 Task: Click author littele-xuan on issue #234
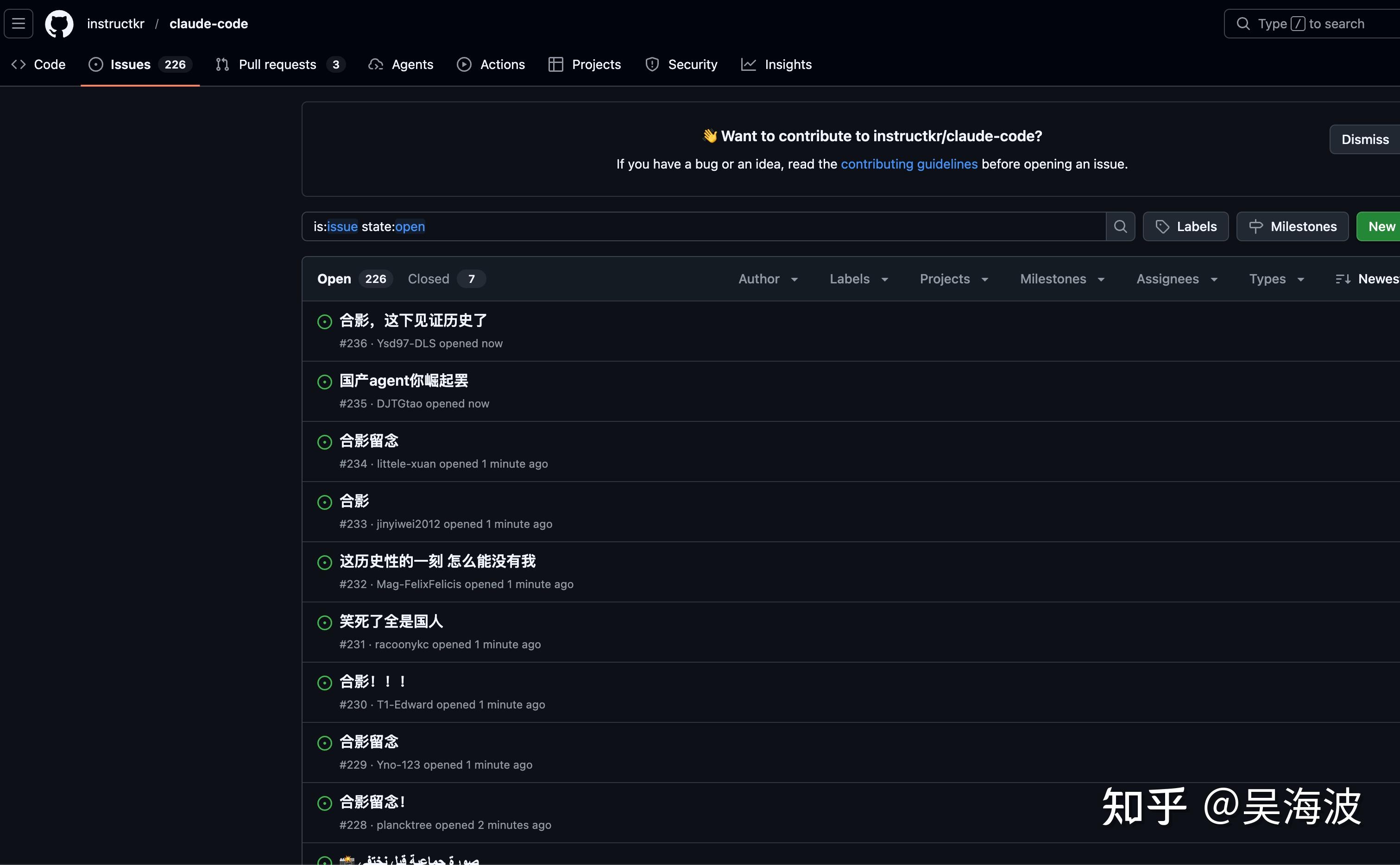(x=406, y=464)
